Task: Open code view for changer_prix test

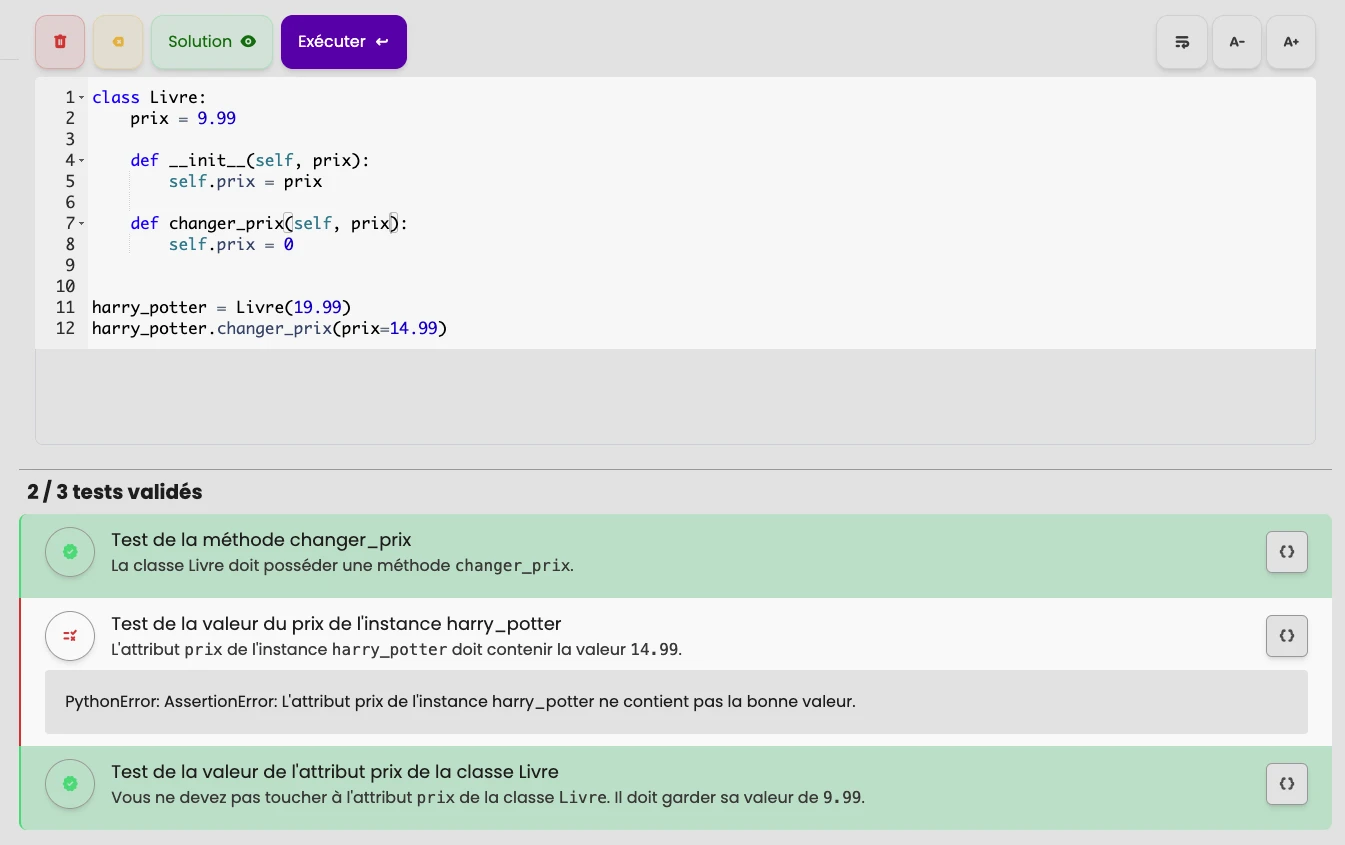Action: pos(1287,551)
